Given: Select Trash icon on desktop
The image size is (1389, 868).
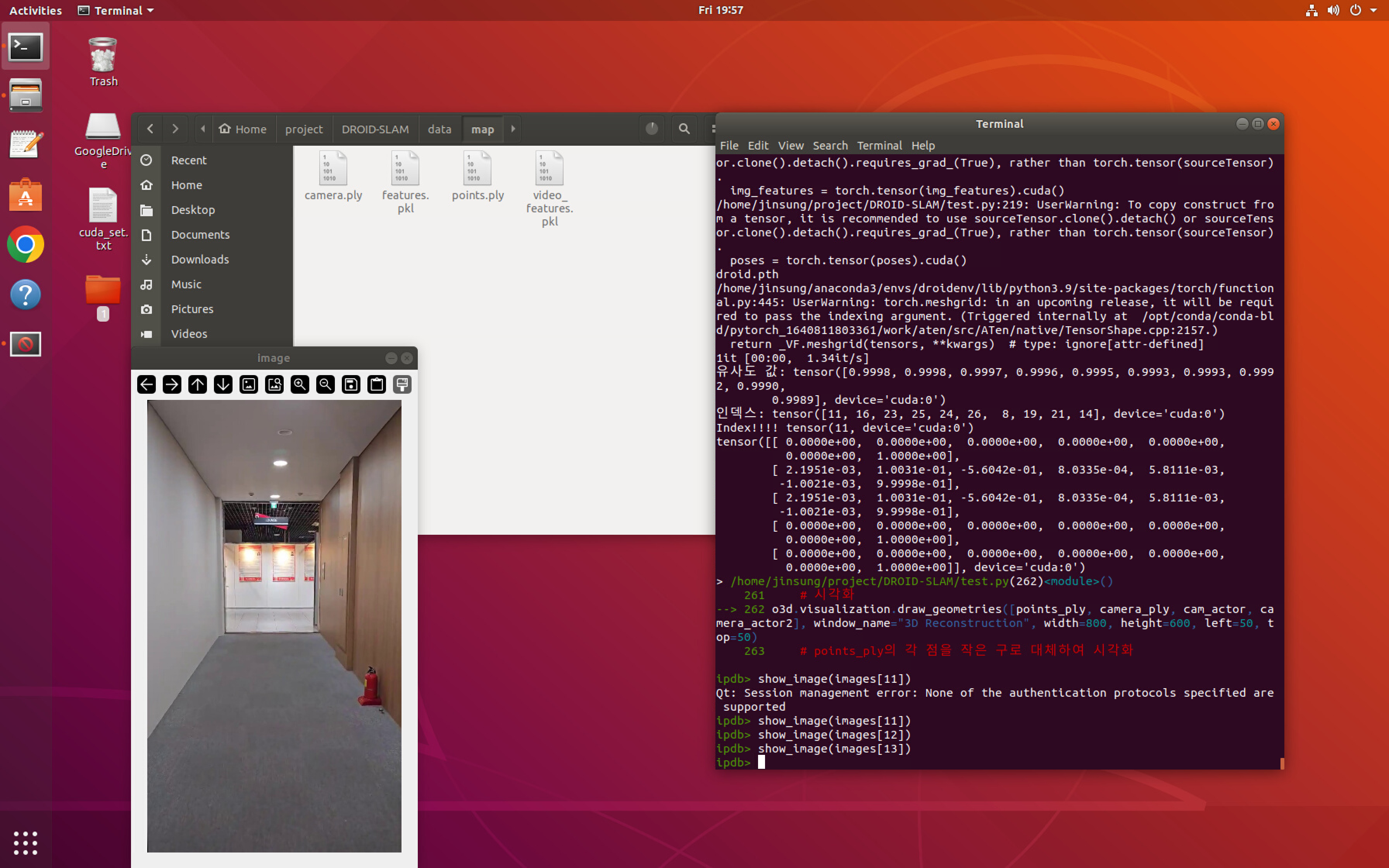Looking at the screenshot, I should point(103,62).
